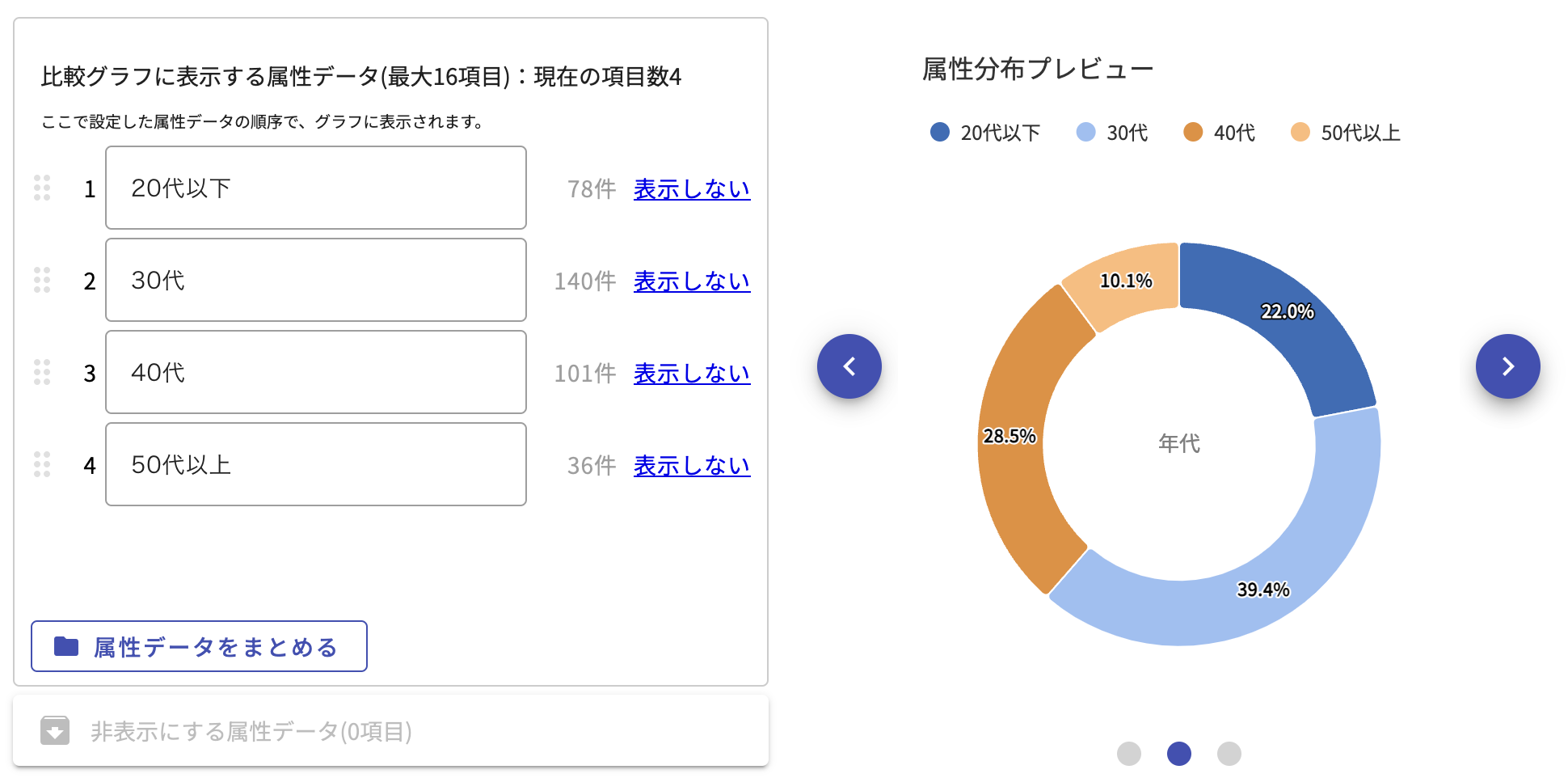Click the 属性データをまとめる button
The image size is (1568, 778).
(x=199, y=646)
